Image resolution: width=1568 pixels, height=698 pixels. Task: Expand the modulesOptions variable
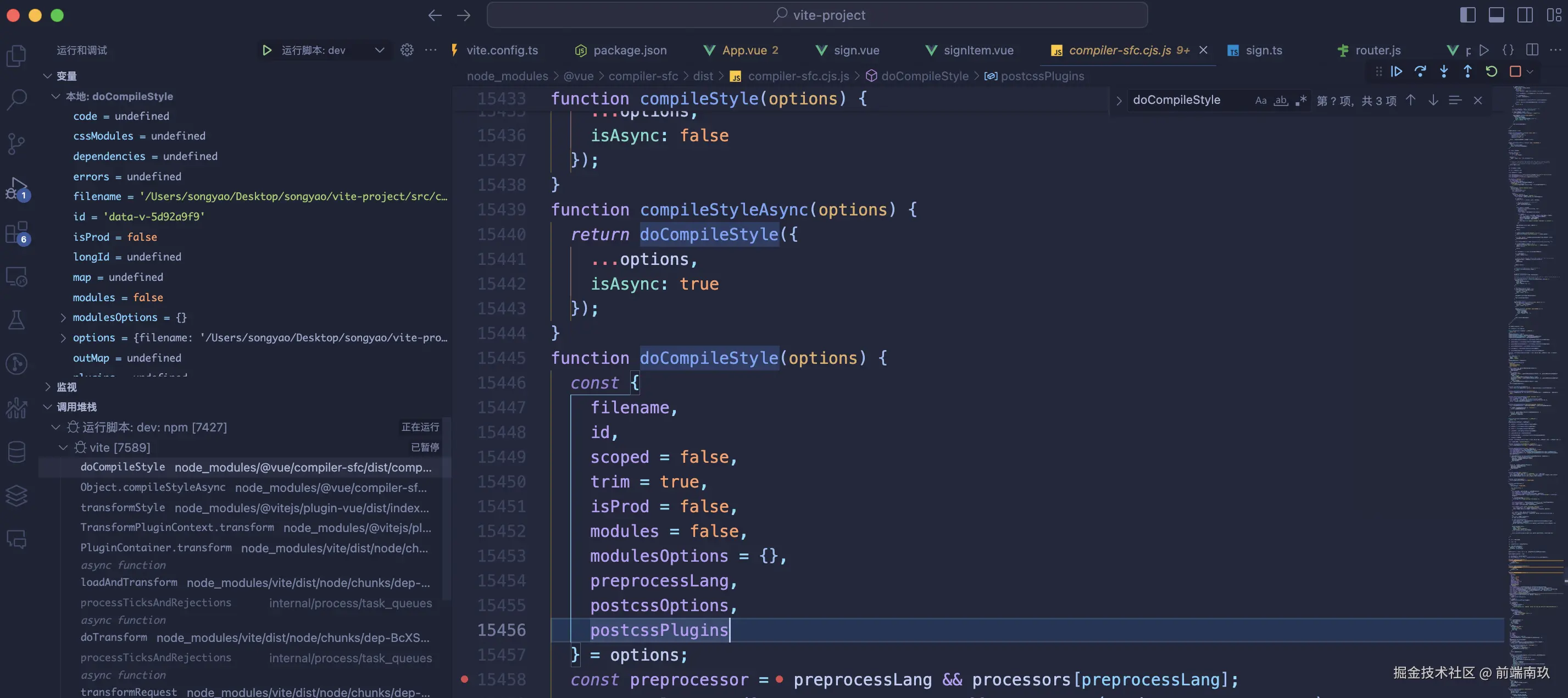pos(63,317)
